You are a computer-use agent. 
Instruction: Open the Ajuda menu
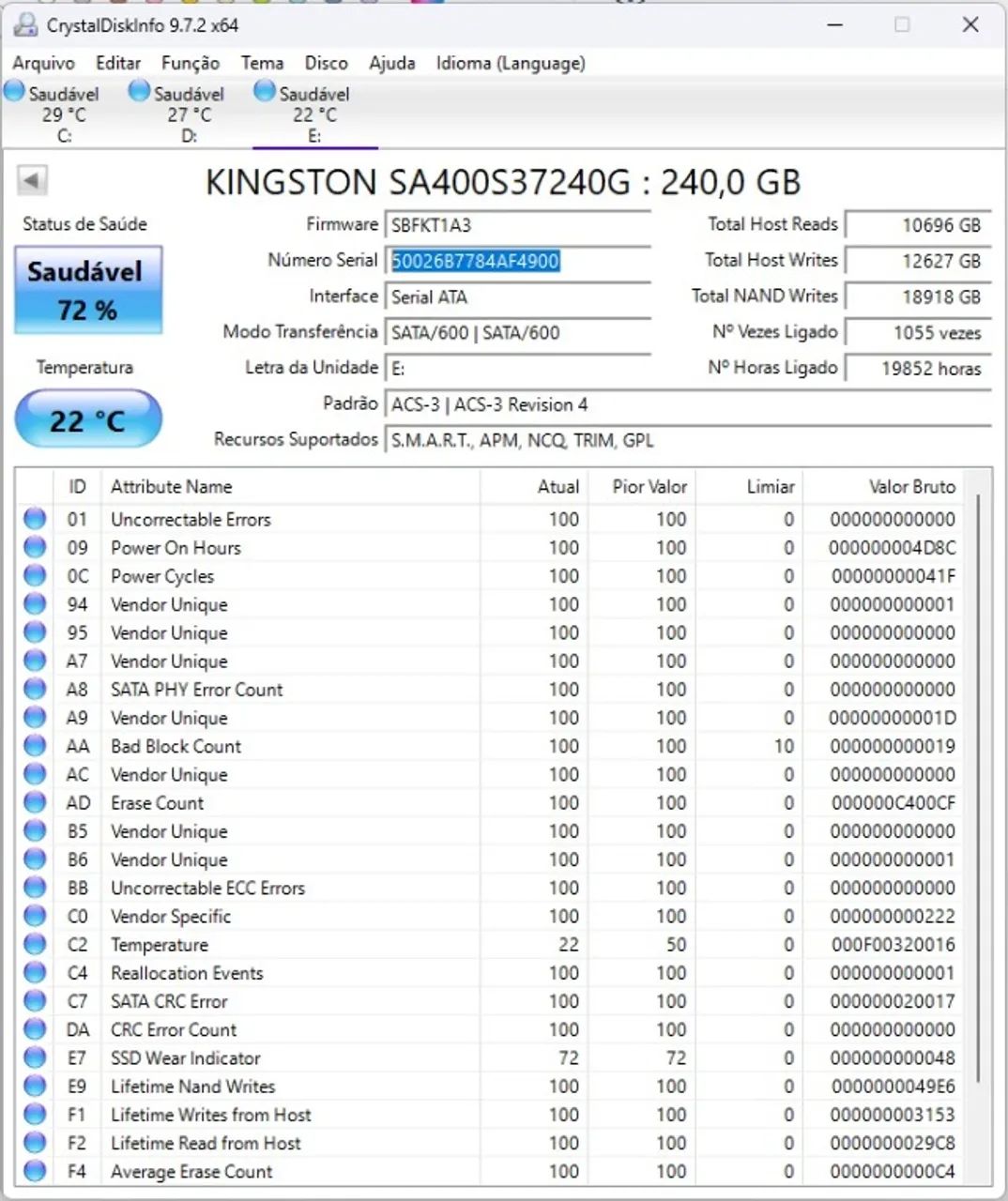(x=392, y=63)
